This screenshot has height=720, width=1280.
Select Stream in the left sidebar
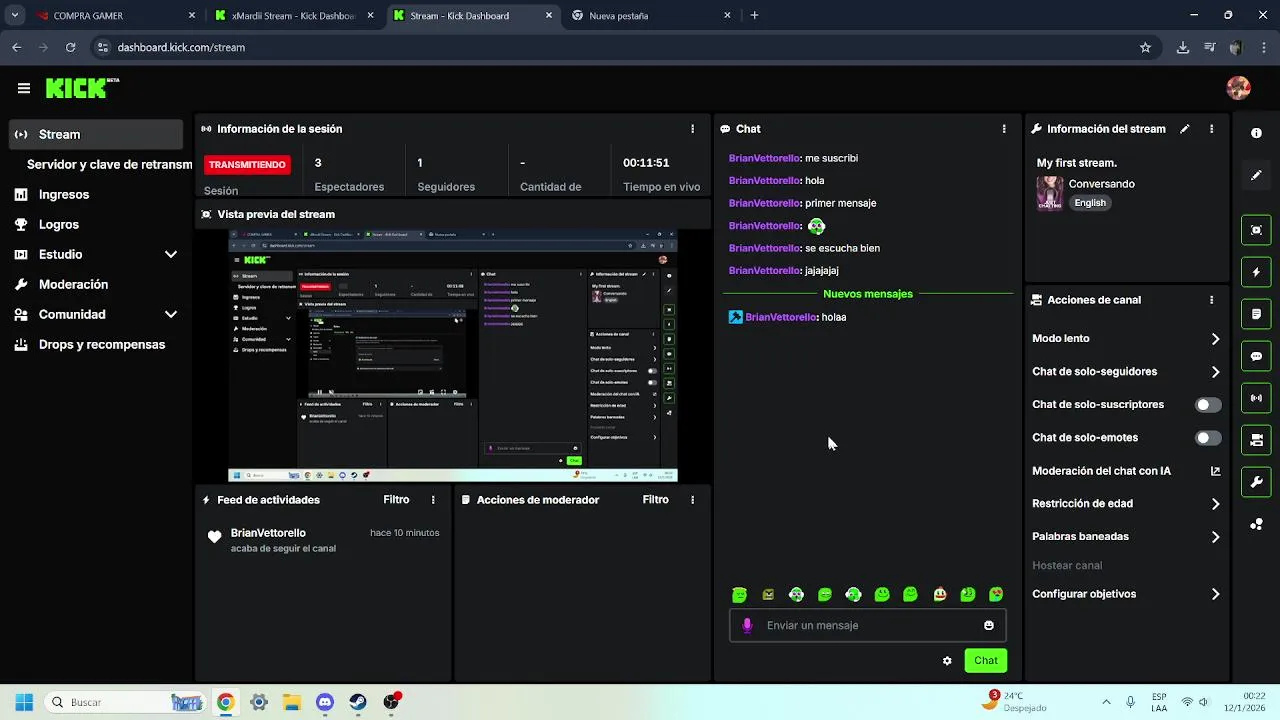[x=96, y=134]
